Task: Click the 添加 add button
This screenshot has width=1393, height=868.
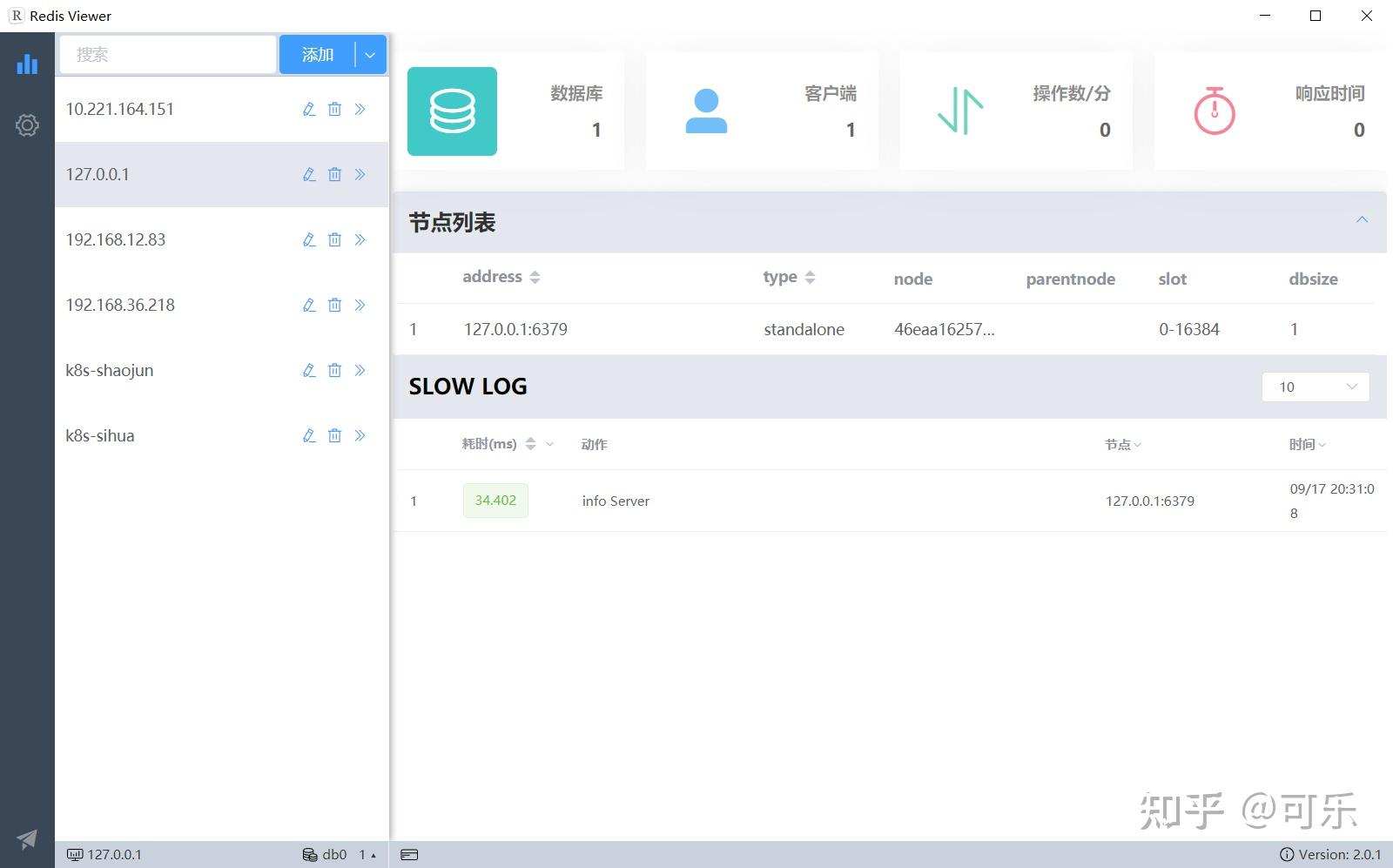Action: [x=317, y=55]
